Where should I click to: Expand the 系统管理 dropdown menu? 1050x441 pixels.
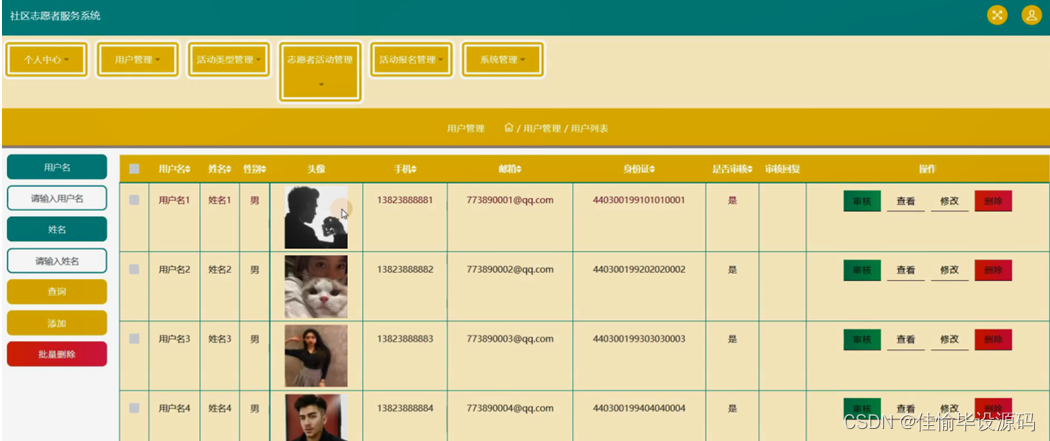502,60
